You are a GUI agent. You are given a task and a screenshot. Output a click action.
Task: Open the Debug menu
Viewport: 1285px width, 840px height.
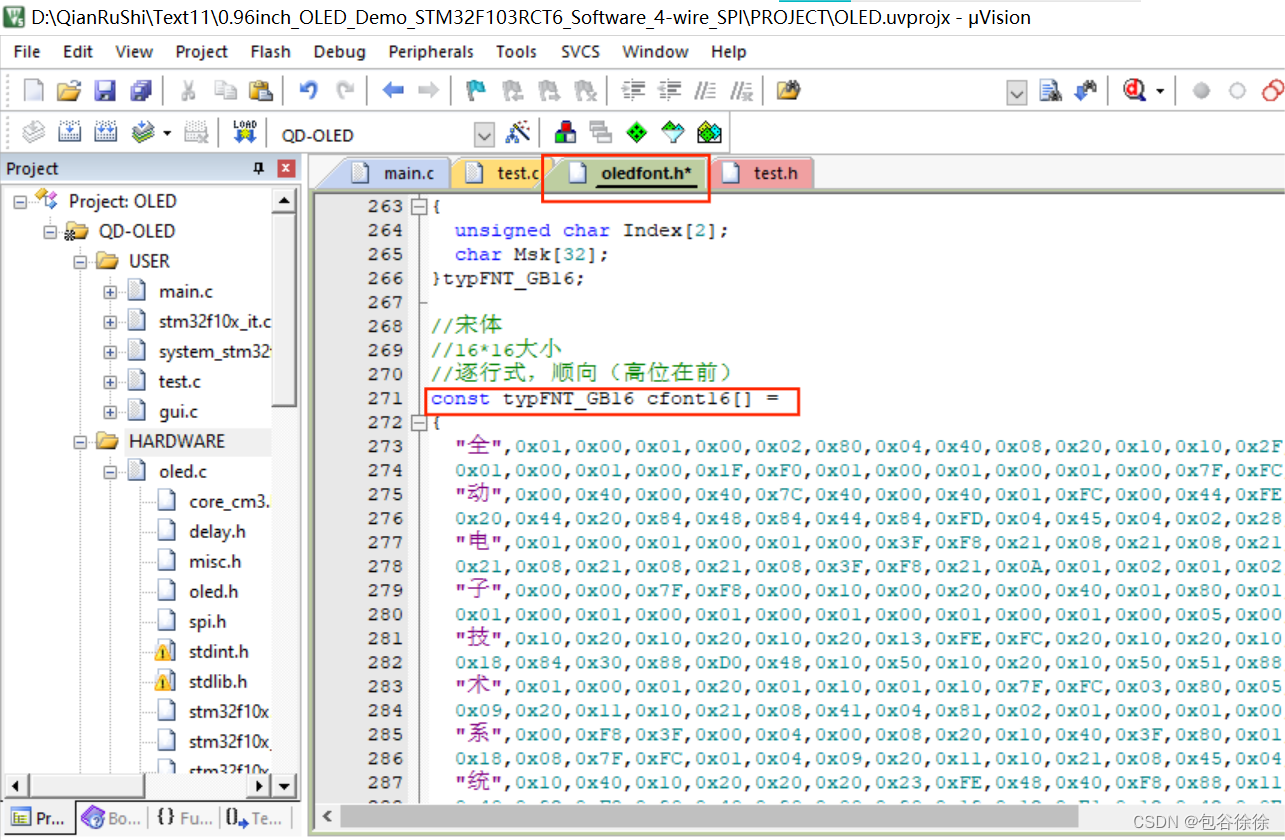click(x=340, y=52)
